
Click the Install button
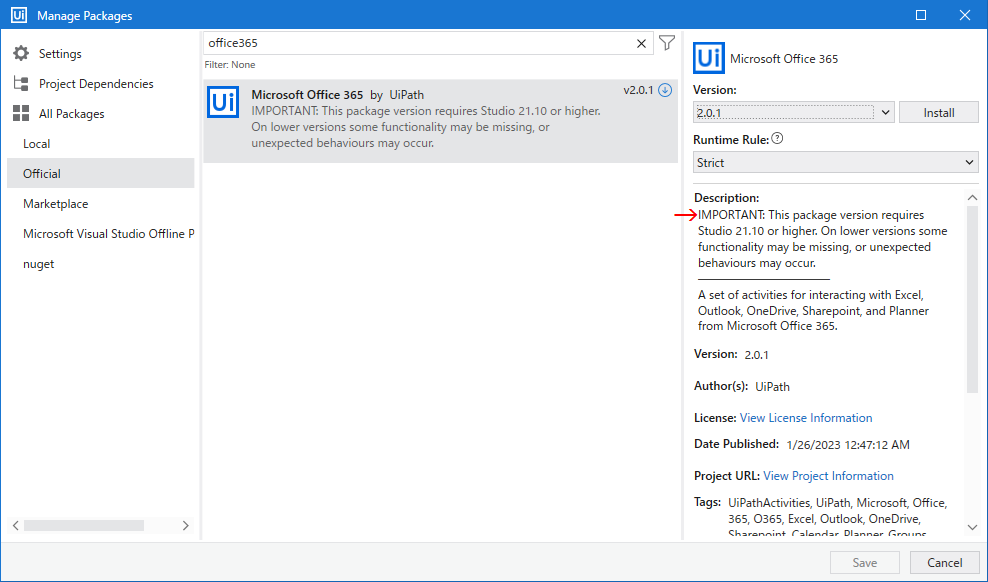click(x=939, y=113)
